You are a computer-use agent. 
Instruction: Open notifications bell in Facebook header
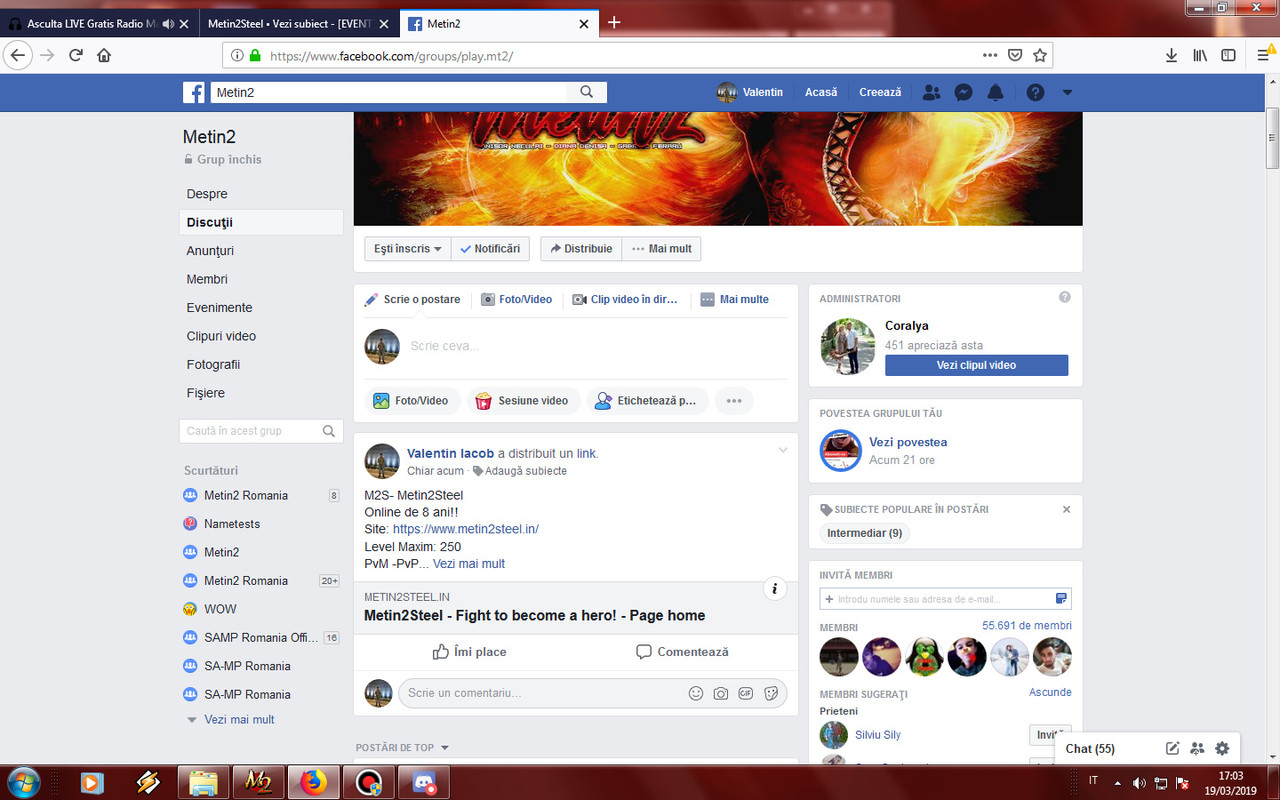click(x=995, y=92)
